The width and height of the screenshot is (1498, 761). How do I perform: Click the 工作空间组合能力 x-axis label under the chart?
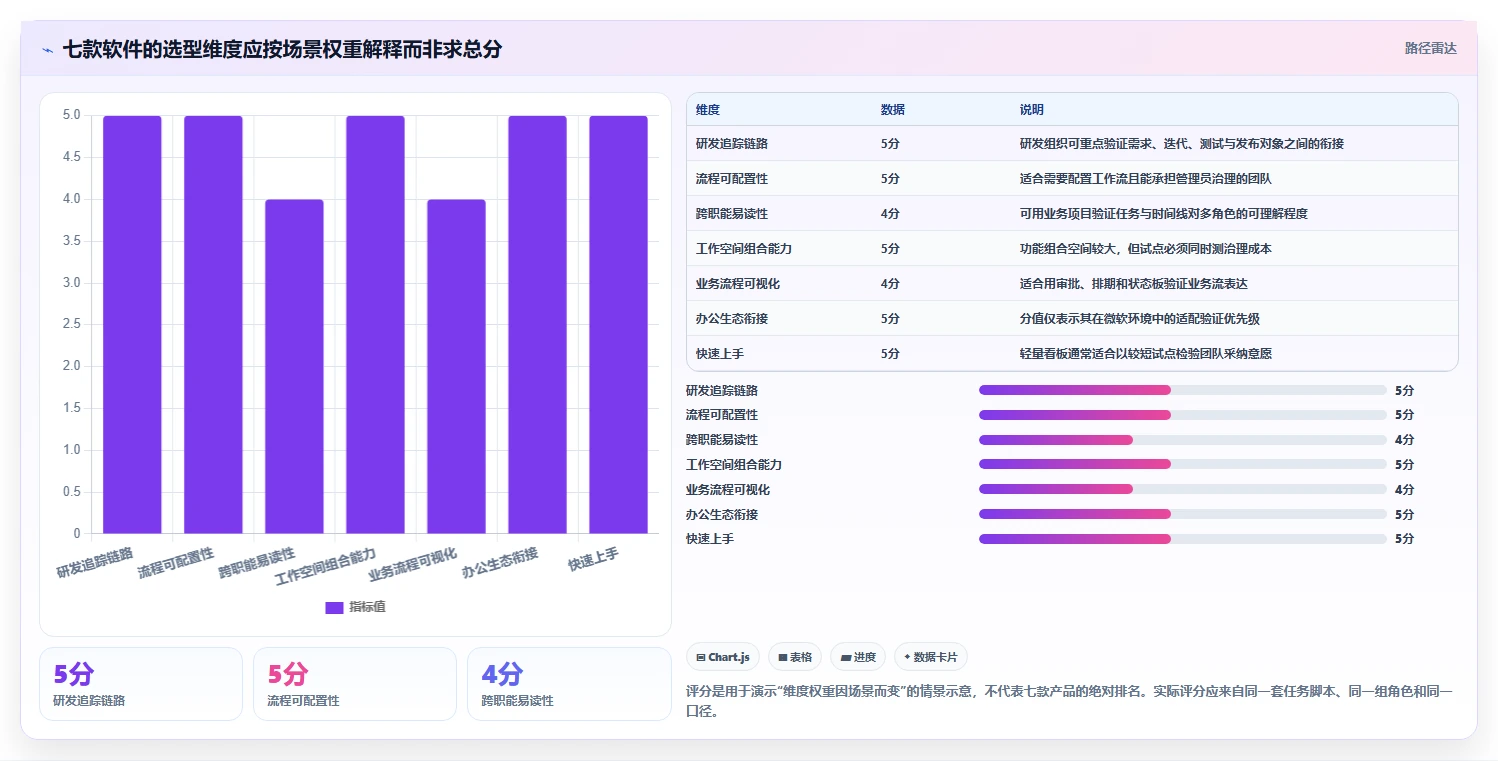326,568
